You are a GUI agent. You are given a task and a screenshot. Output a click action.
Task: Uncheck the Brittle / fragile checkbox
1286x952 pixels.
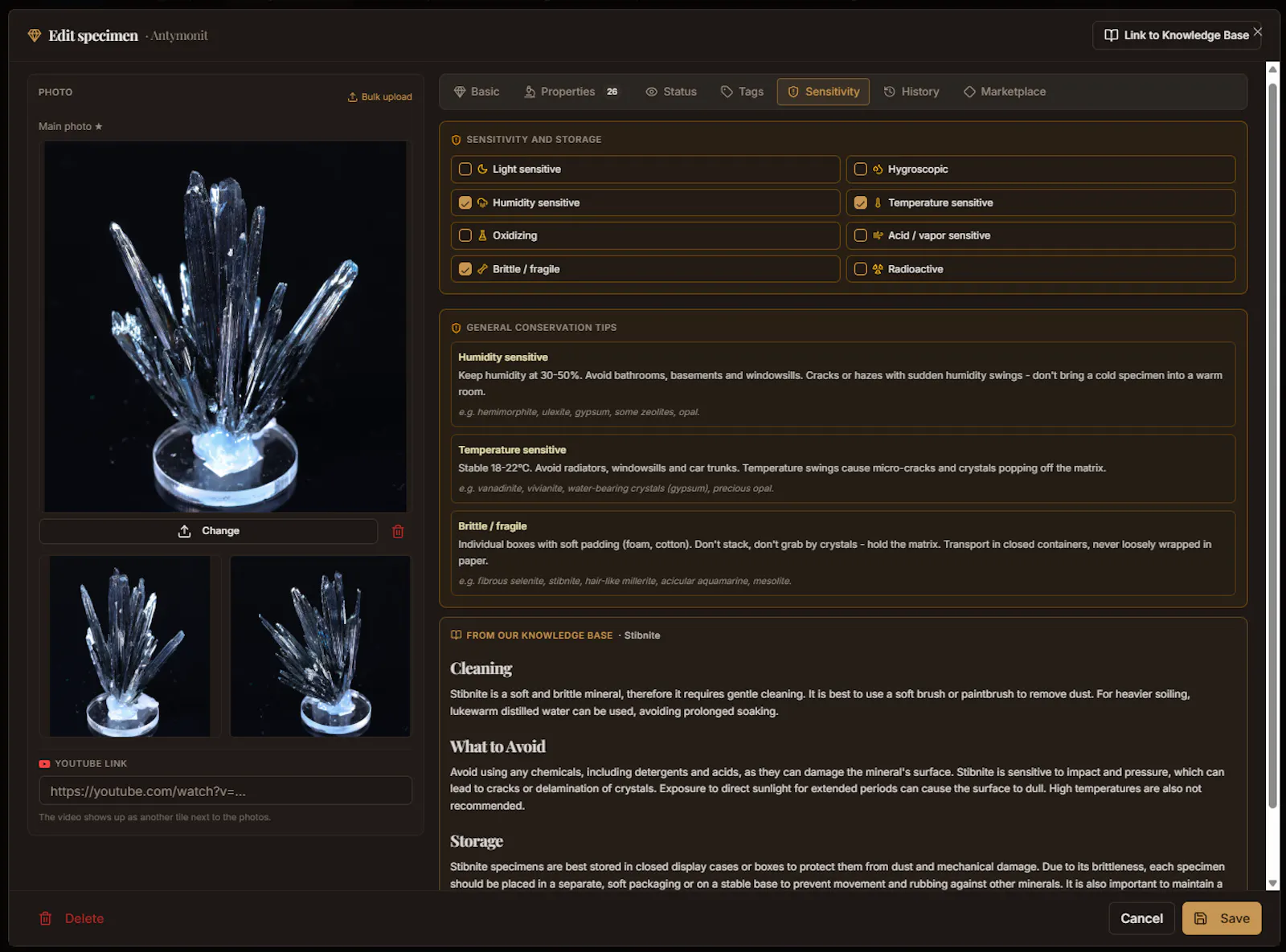(x=465, y=269)
